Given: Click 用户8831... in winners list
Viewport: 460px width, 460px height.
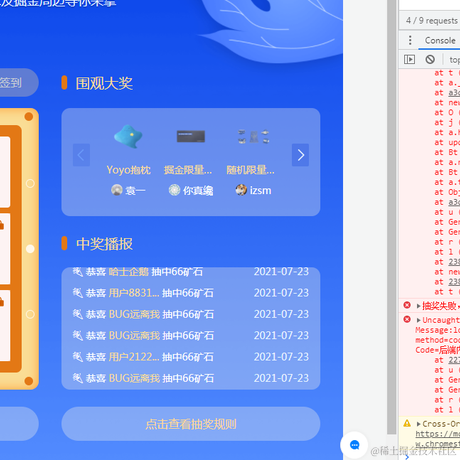Looking at the screenshot, I should (x=134, y=293).
